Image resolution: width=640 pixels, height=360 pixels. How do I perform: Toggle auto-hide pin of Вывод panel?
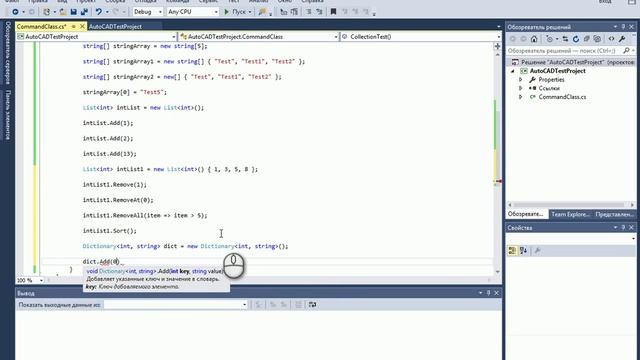[488, 293]
